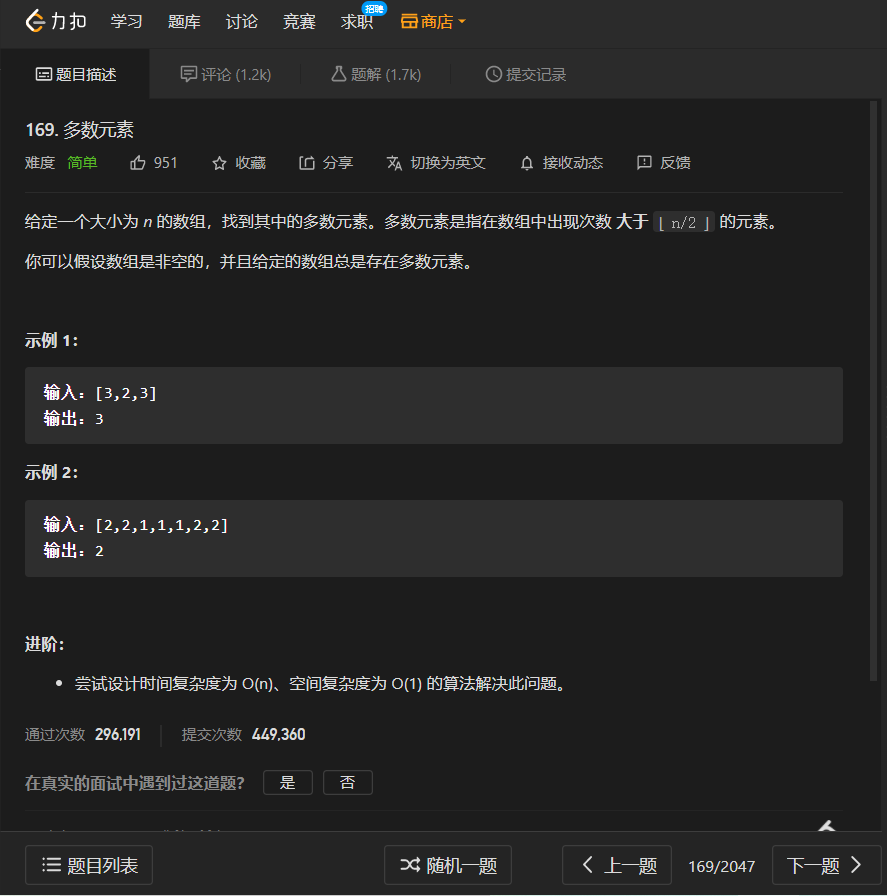Switch language via 切换为英文 translate icon
Image resolution: width=887 pixels, height=896 pixels.
point(394,163)
